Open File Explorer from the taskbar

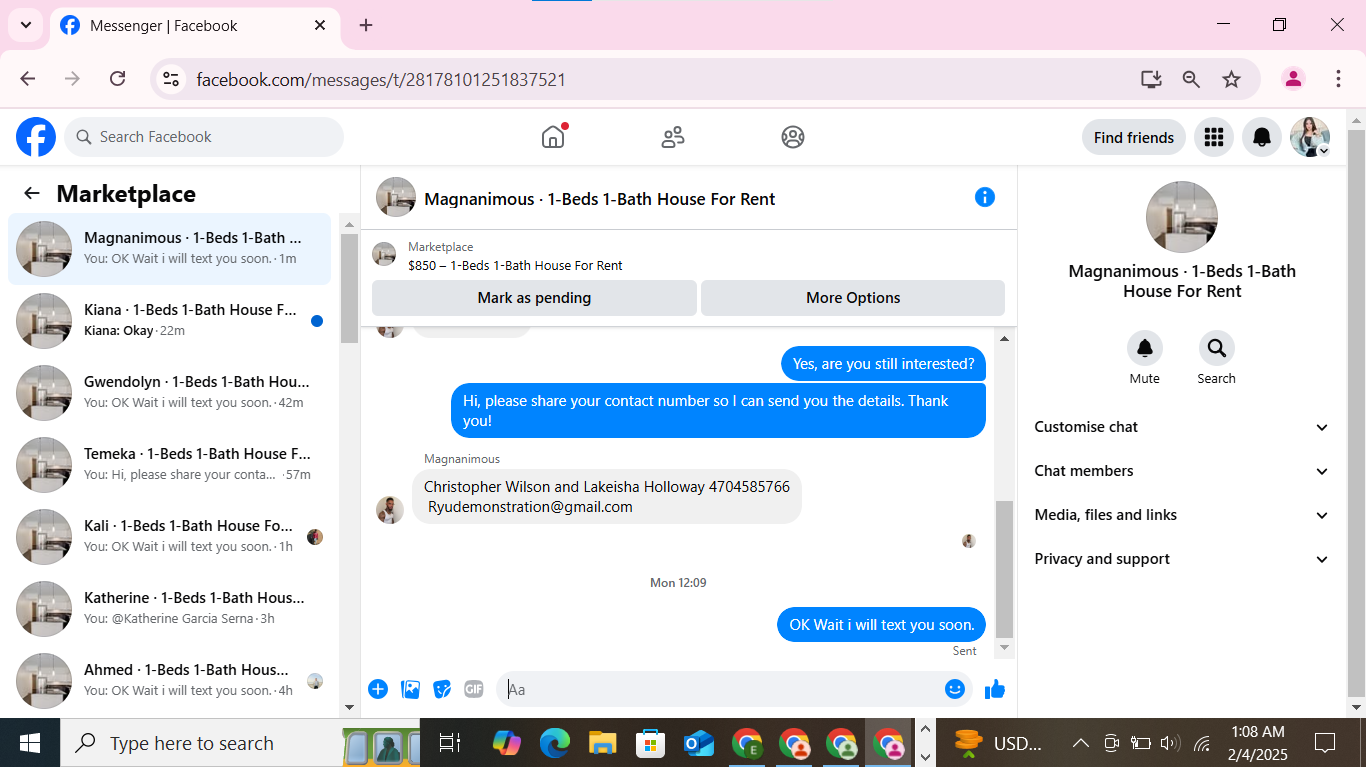coord(602,743)
